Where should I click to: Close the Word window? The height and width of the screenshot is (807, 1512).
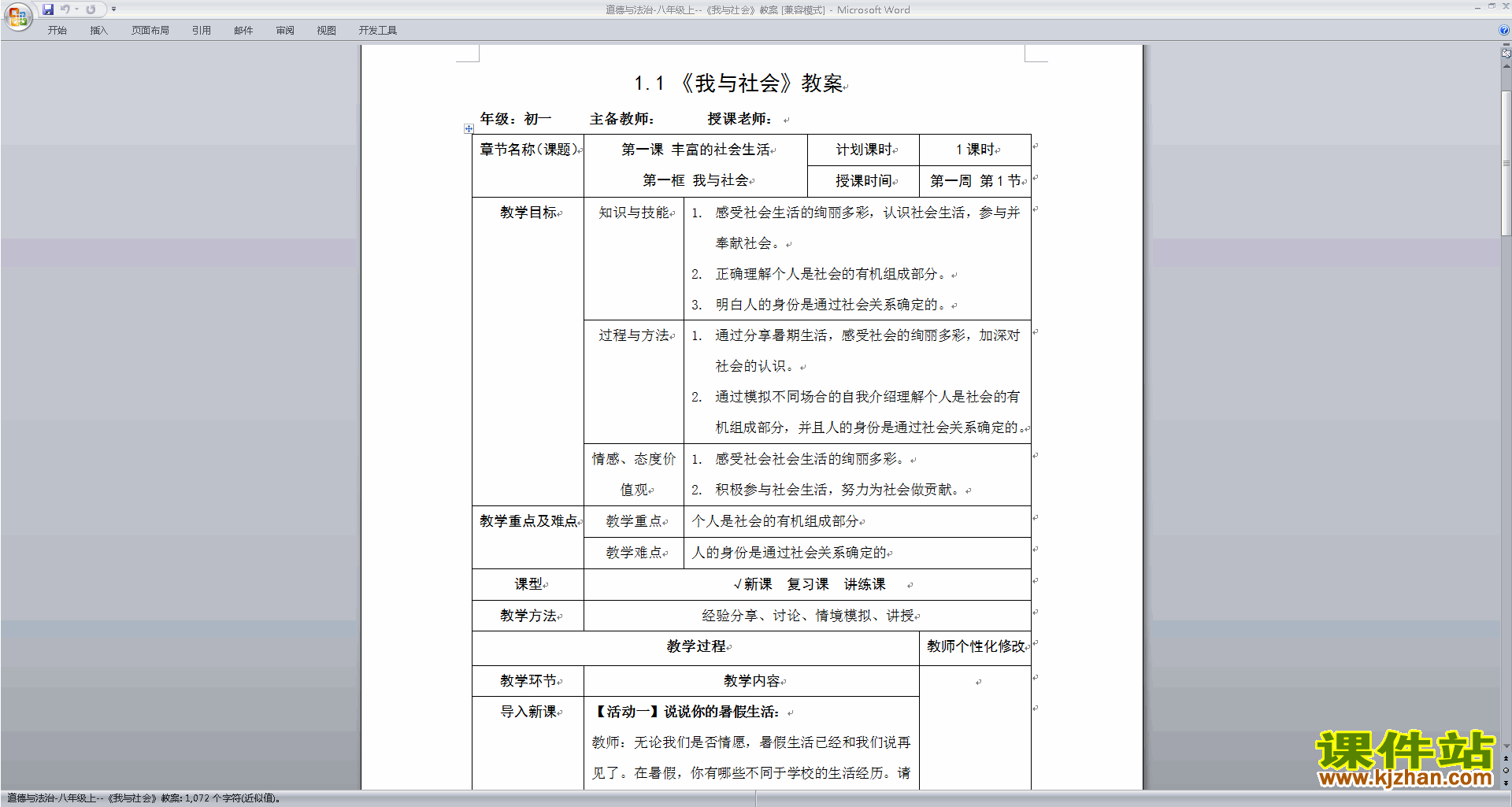click(1506, 6)
